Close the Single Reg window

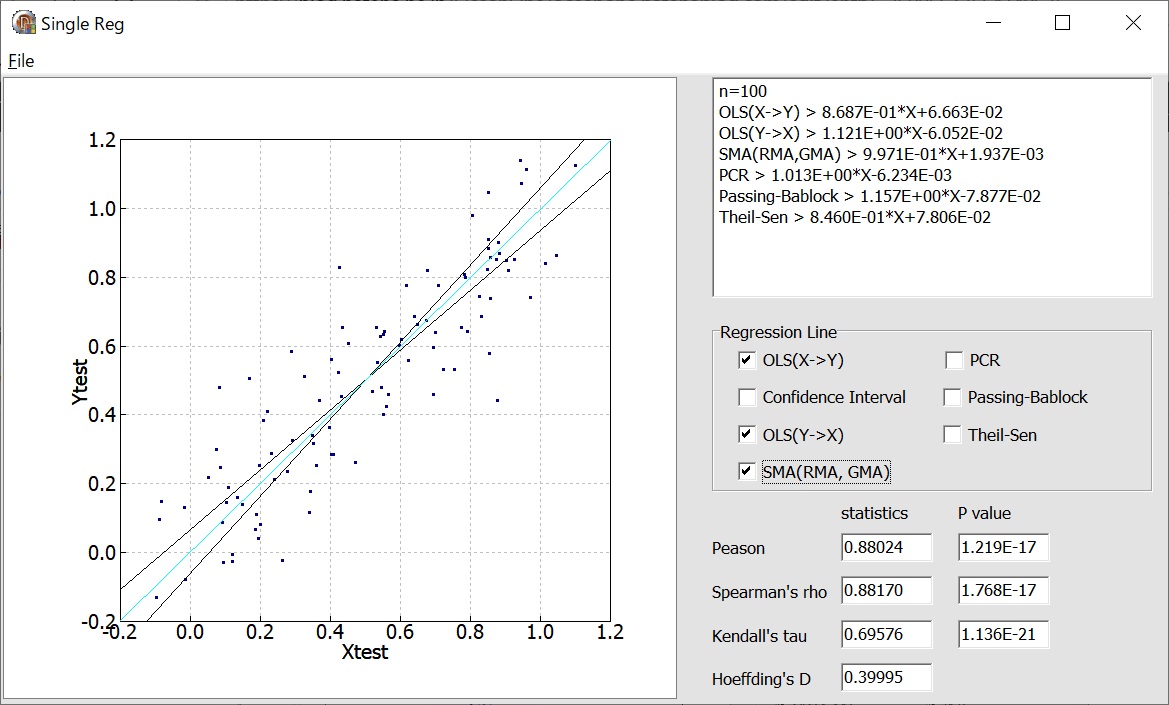[x=1133, y=23]
